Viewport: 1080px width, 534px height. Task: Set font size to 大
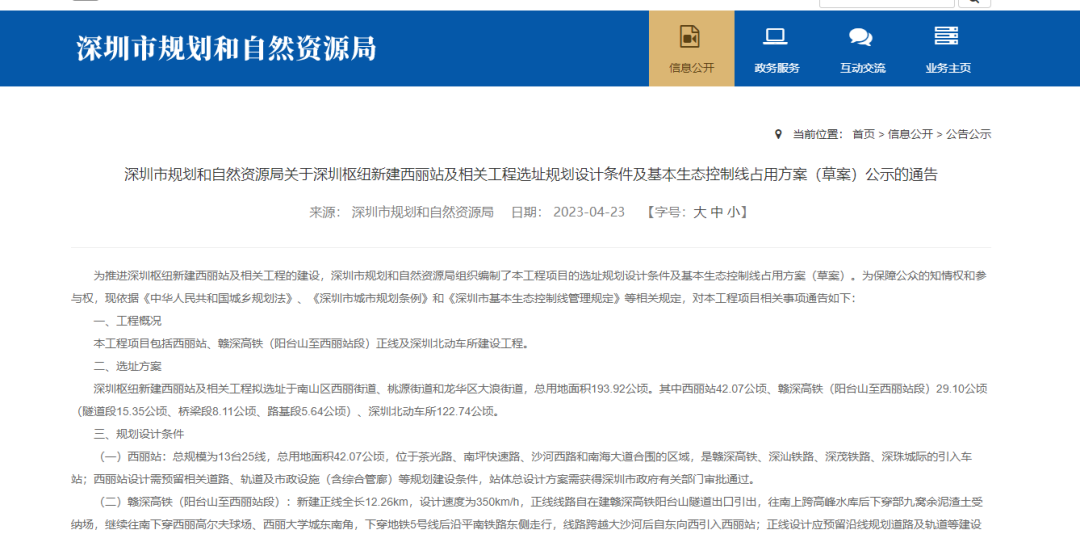699,212
